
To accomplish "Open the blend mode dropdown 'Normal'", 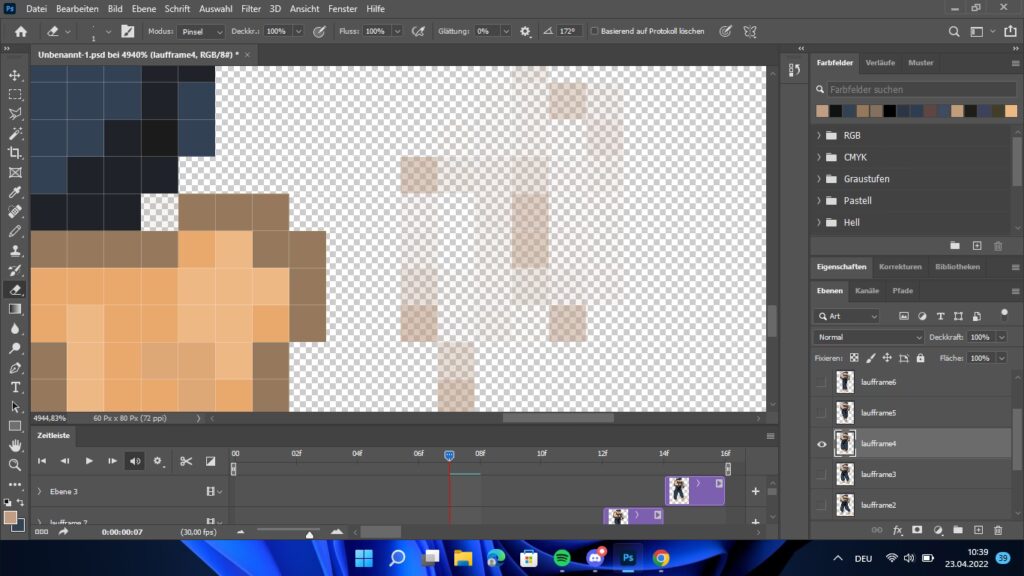I will (868, 337).
